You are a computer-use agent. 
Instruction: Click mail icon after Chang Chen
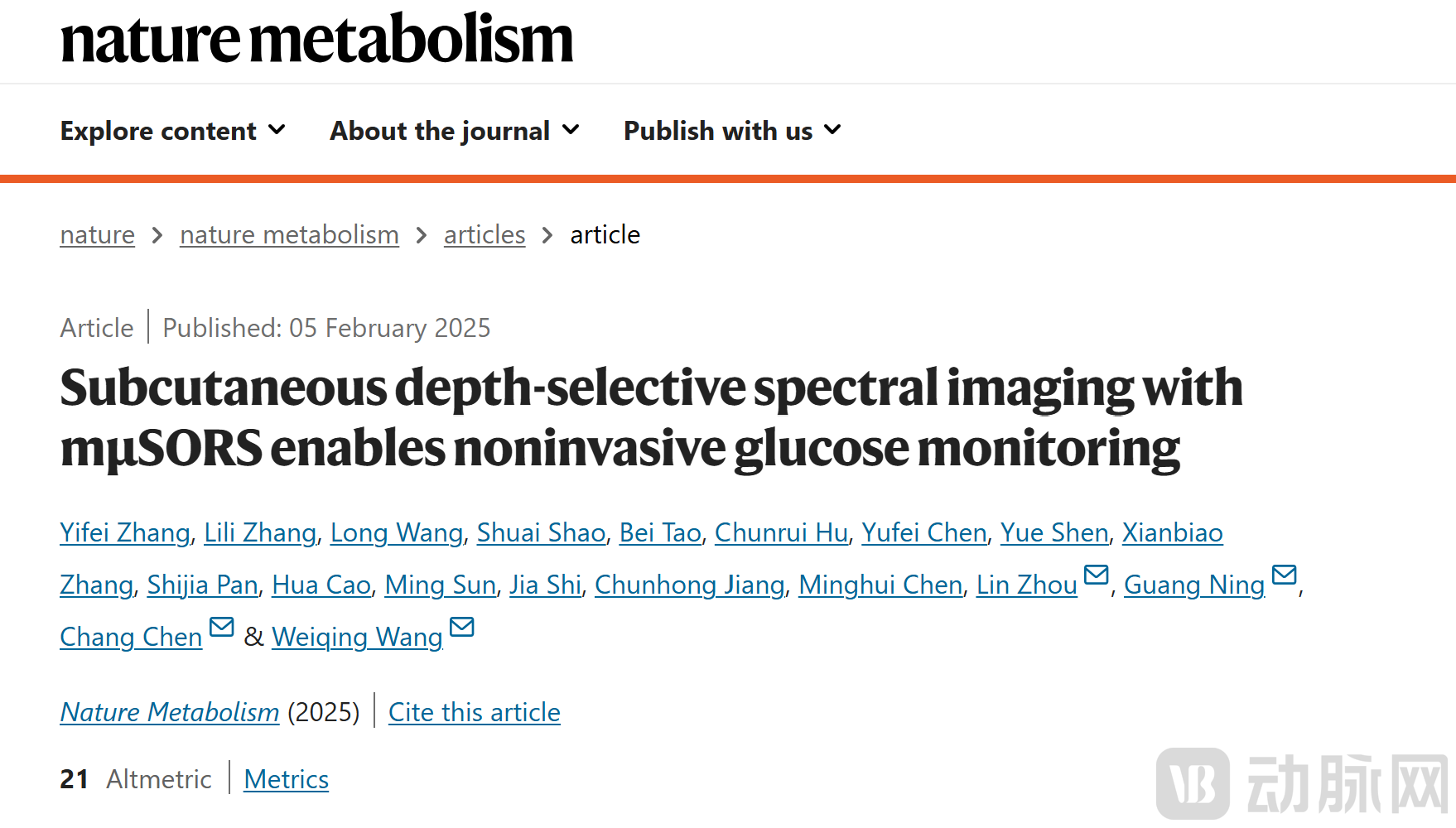coord(221,627)
